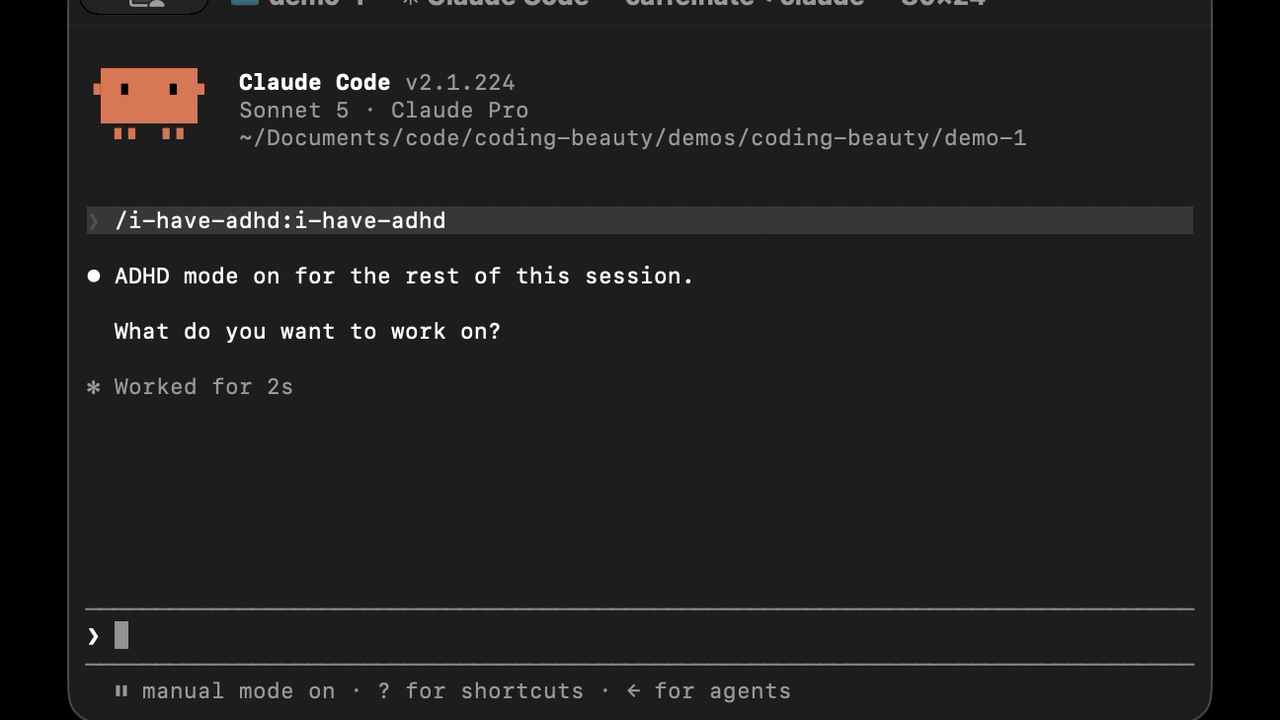Click the bold Claude Code header title

(314, 82)
